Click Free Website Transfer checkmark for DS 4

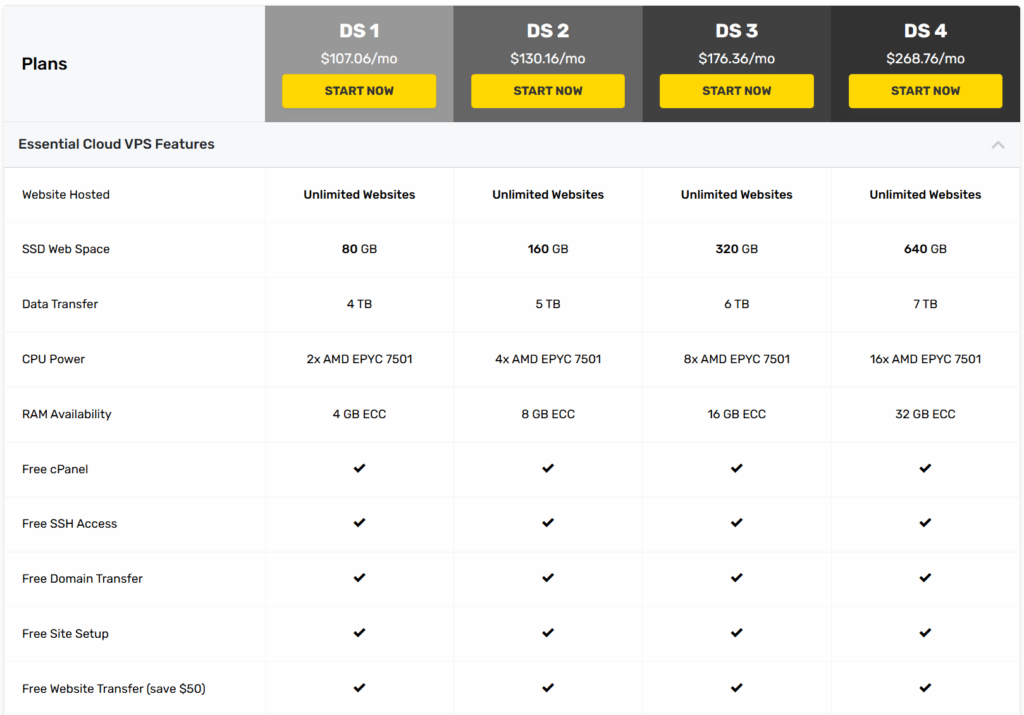(925, 688)
